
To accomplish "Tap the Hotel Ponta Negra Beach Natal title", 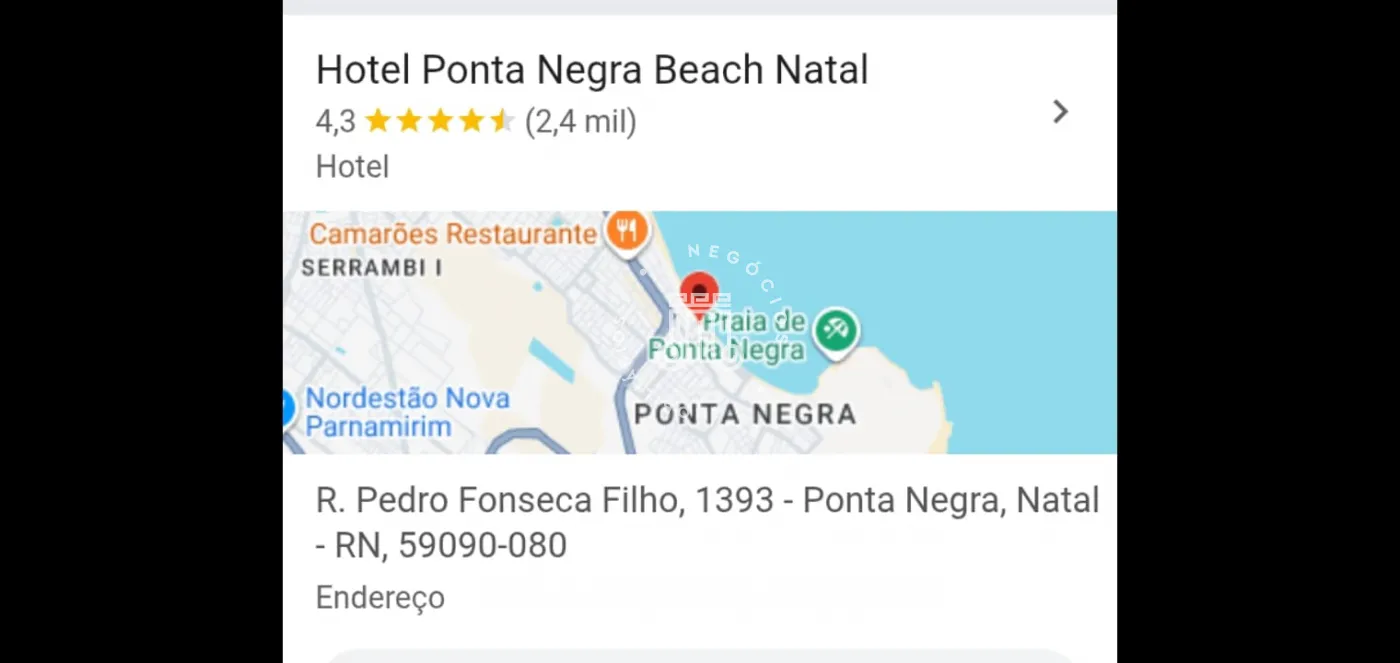I will click(592, 71).
